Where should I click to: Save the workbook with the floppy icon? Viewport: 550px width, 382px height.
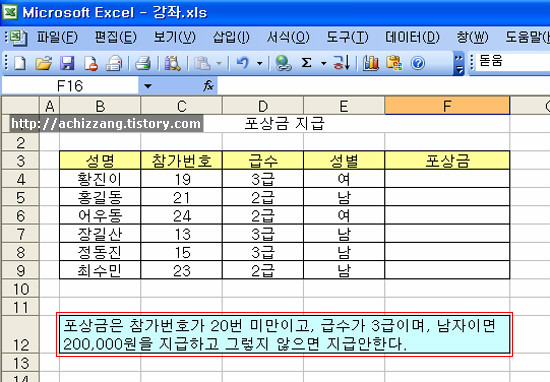(67, 63)
